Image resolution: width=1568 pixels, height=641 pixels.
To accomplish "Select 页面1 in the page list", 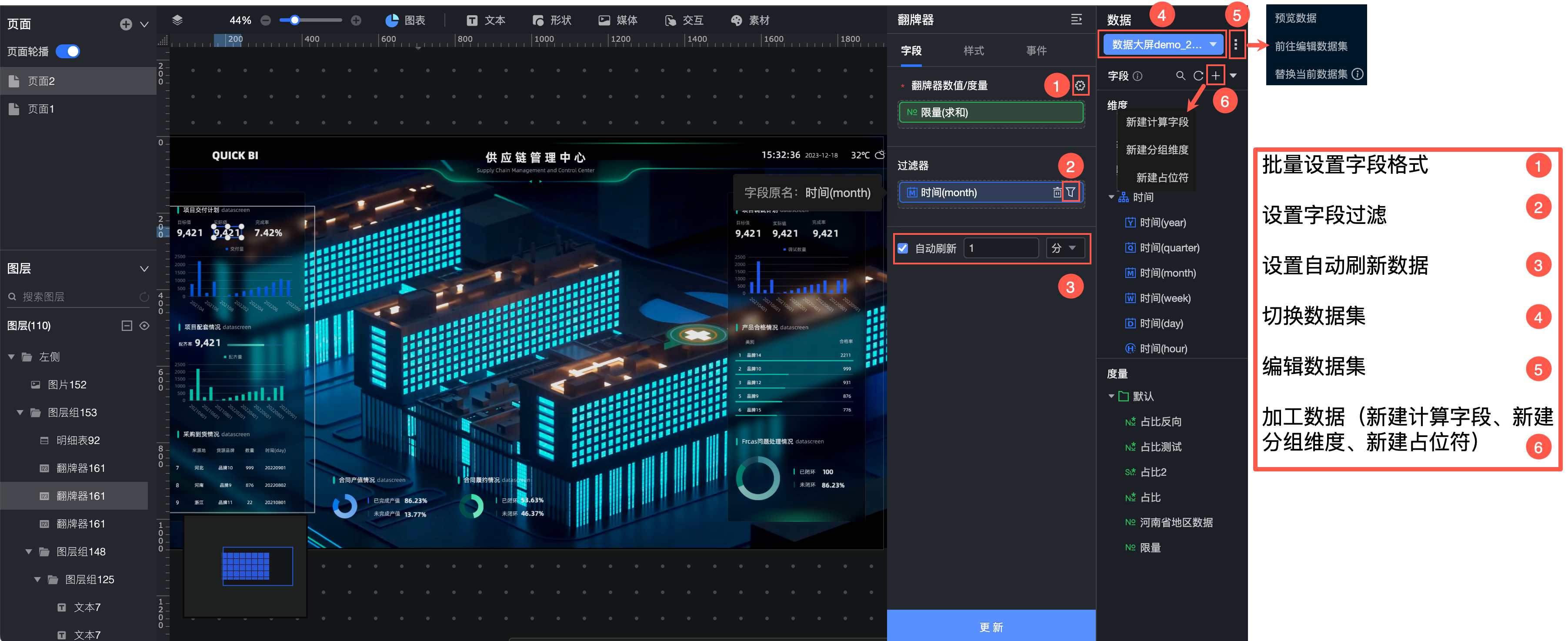I will coord(78,109).
